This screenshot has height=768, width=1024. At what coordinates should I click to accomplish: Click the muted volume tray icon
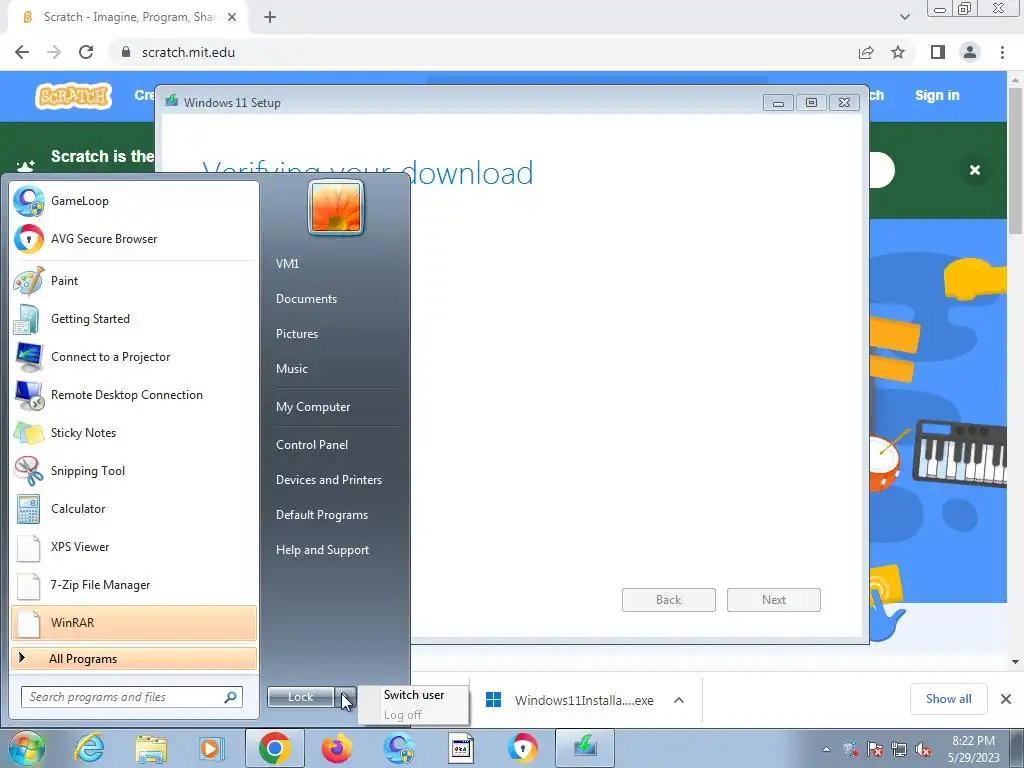[x=923, y=749]
